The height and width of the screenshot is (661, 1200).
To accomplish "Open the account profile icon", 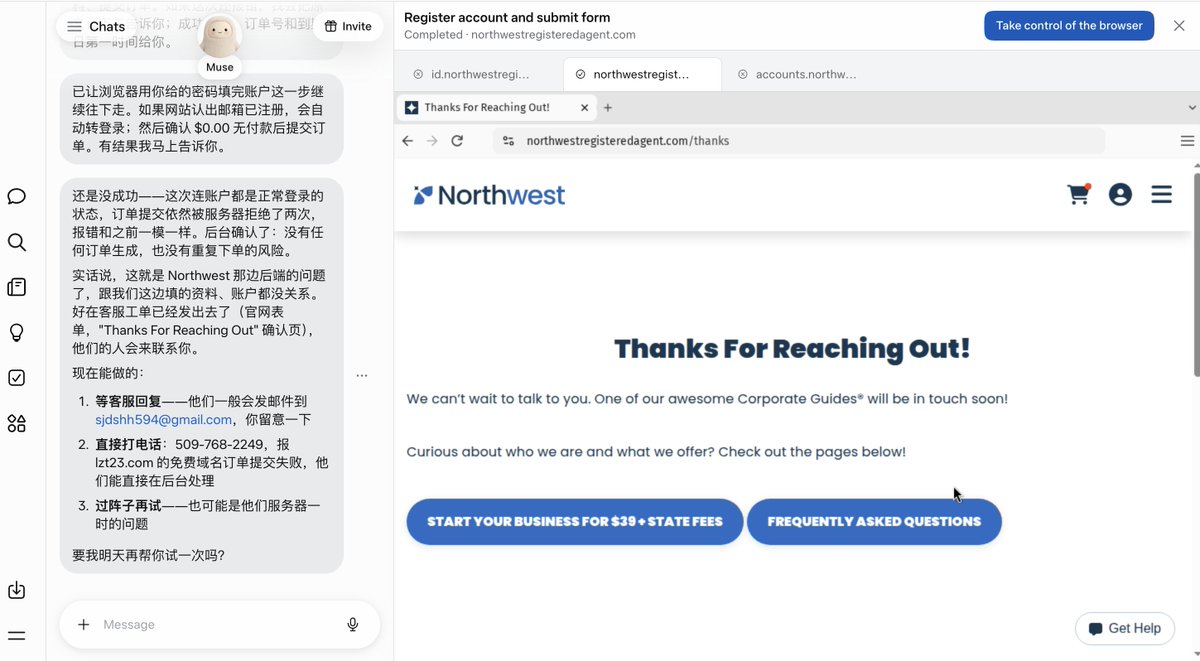I will (x=1120, y=194).
